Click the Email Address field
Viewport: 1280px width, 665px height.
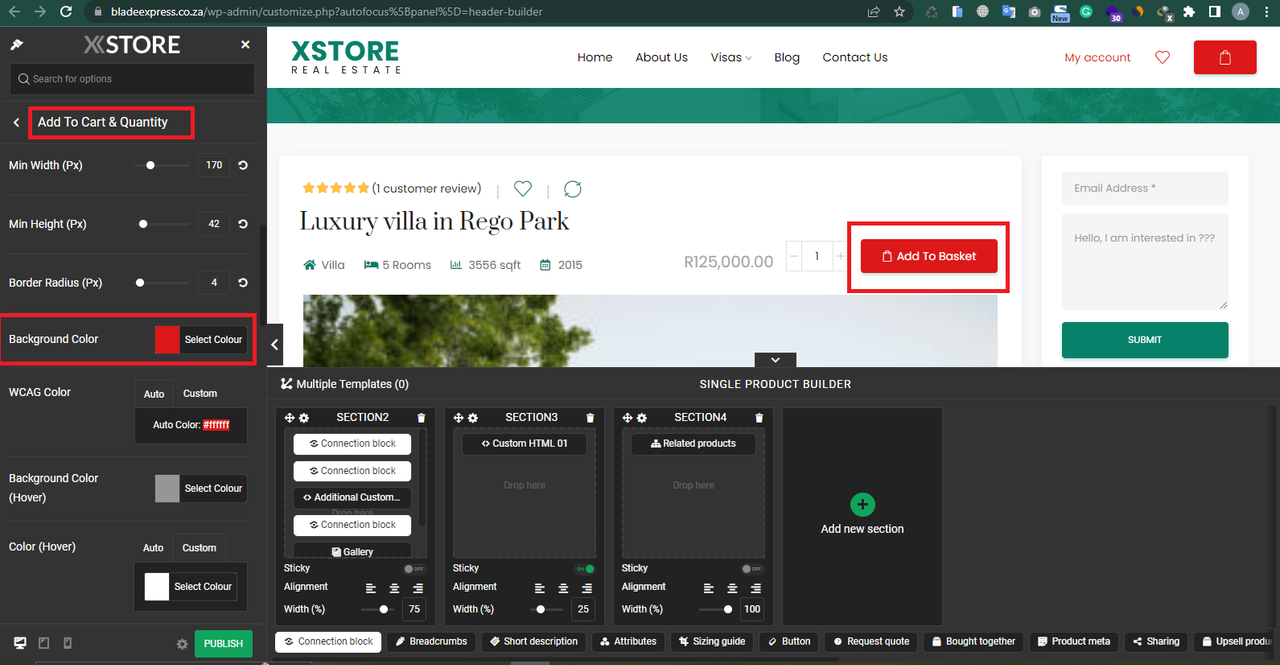[1145, 188]
